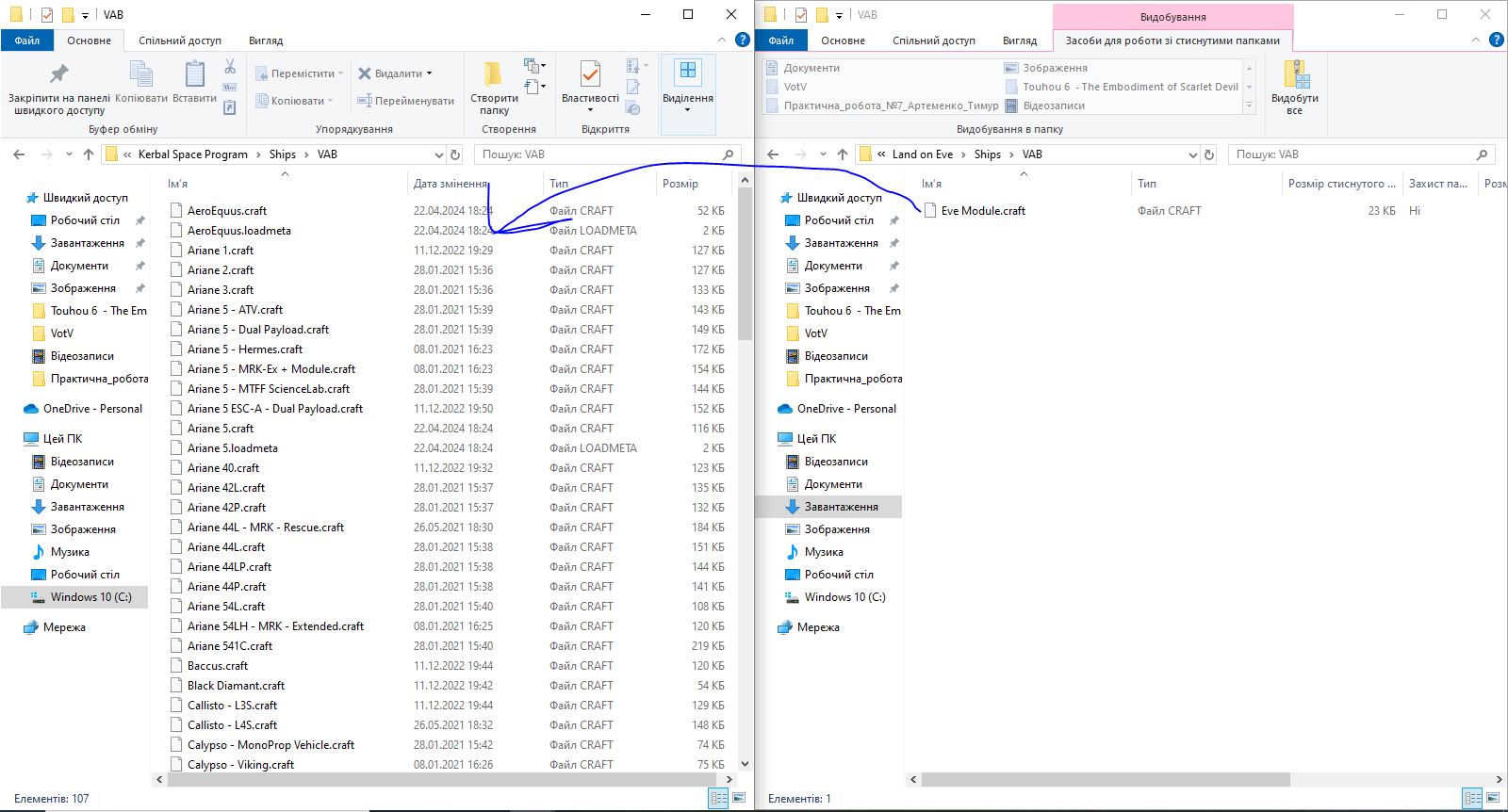Sort right window by Тип column header
Screen dimensions: 1508x812
tap(1147, 184)
